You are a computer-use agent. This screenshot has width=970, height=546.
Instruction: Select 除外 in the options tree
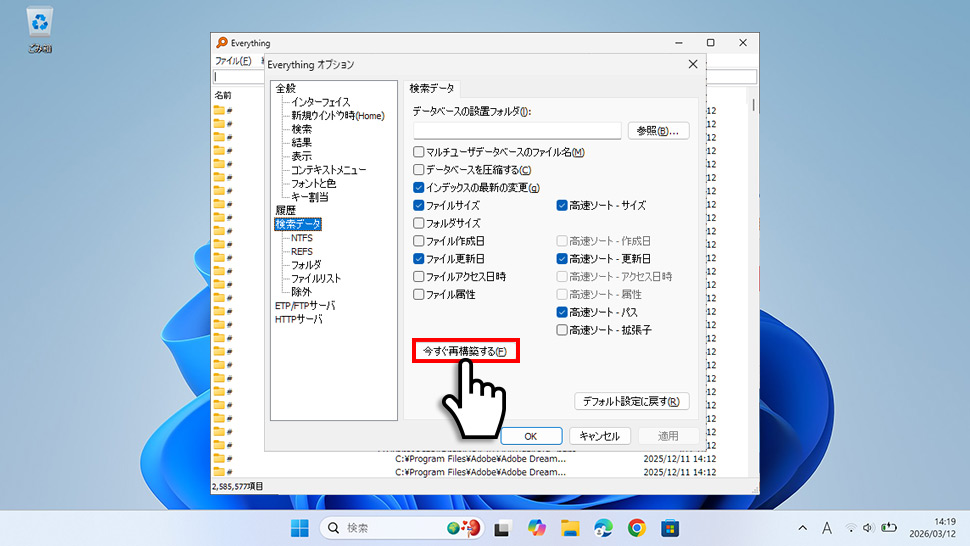point(302,292)
